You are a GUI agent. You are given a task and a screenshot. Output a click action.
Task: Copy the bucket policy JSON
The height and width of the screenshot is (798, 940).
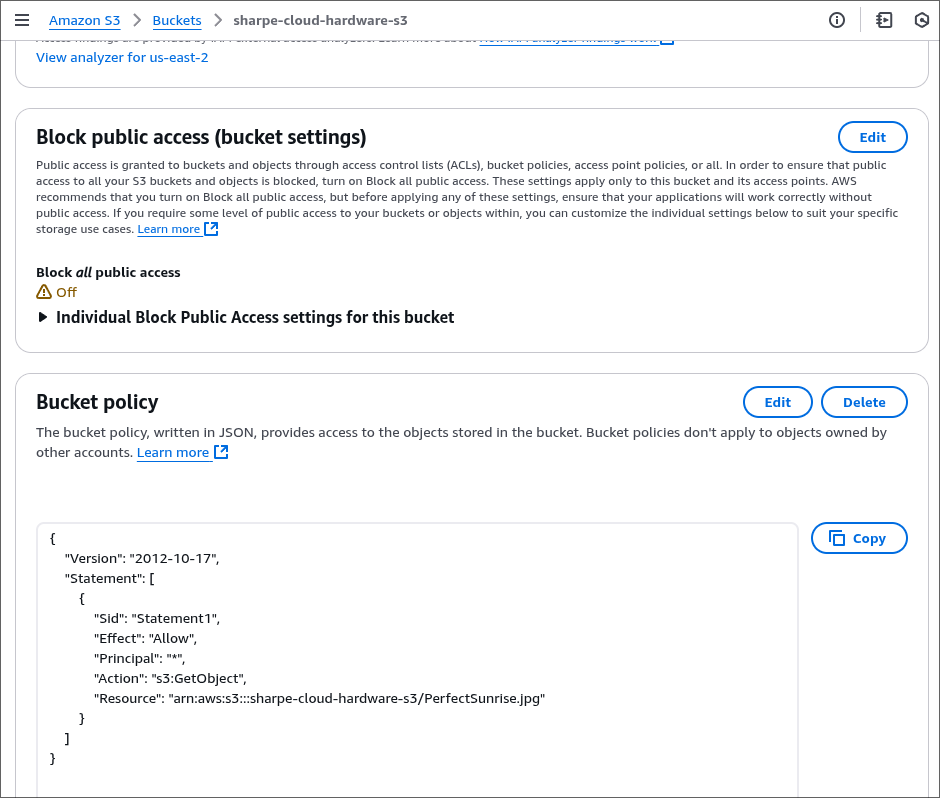859,538
